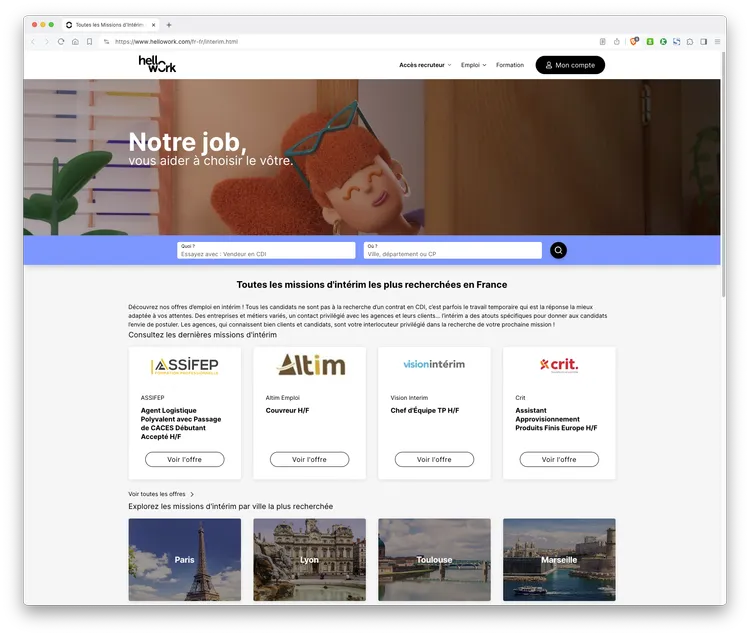Open Brave Shields lion icon
Screen dimensions: 750x636
tap(634, 42)
